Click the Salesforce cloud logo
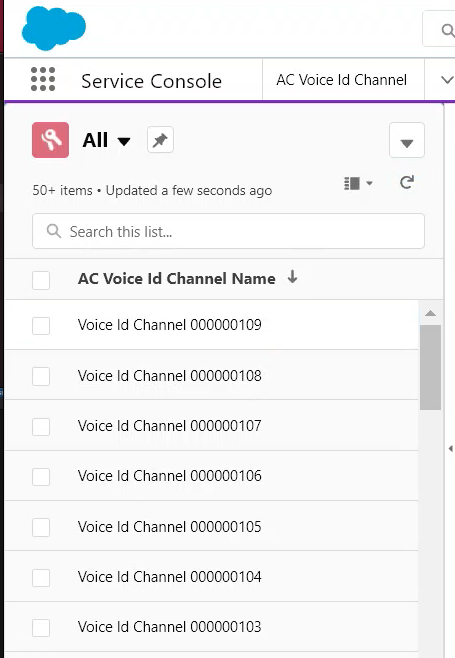 54,28
